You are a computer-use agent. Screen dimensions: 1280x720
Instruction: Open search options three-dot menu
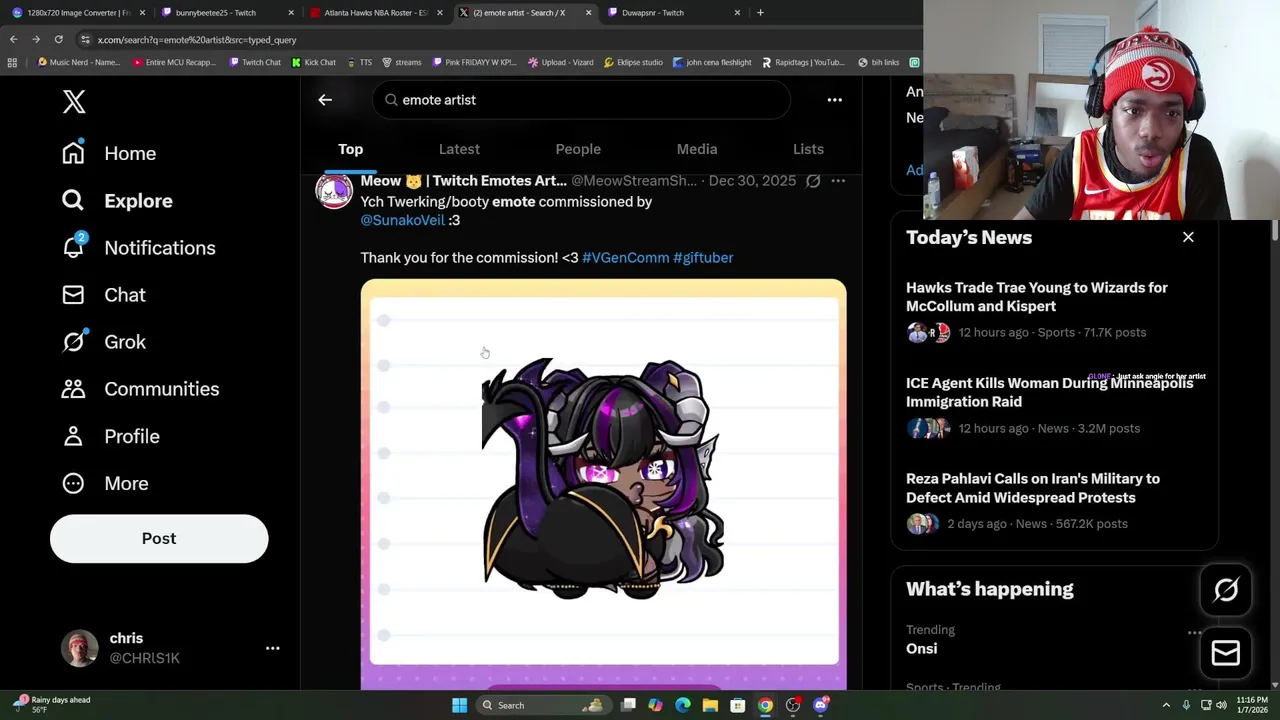tap(834, 100)
